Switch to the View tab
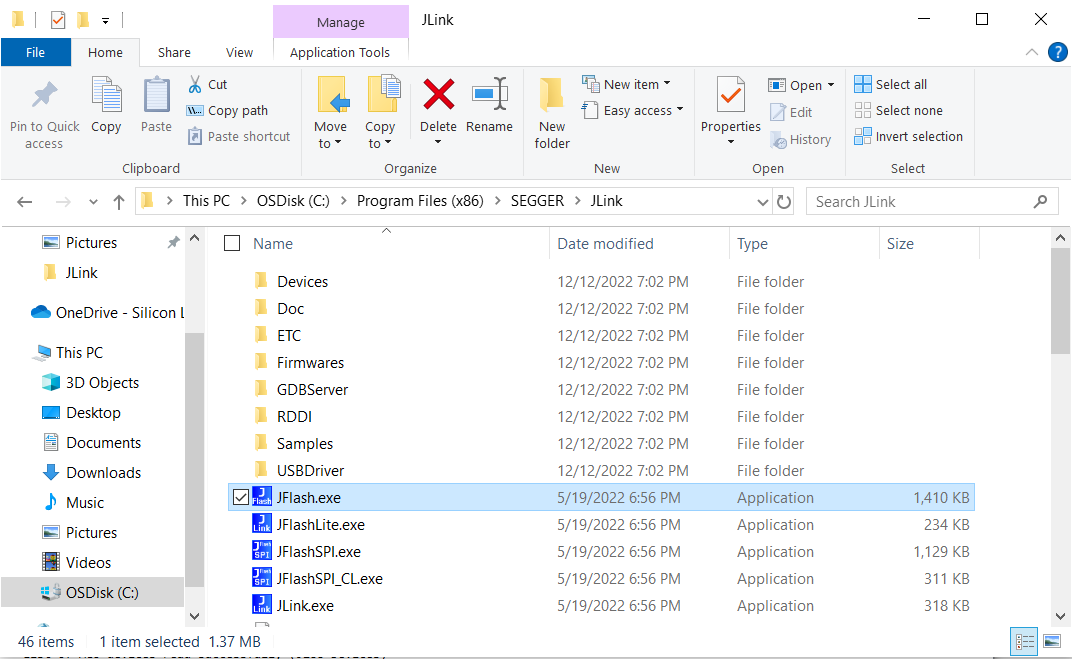 239,53
